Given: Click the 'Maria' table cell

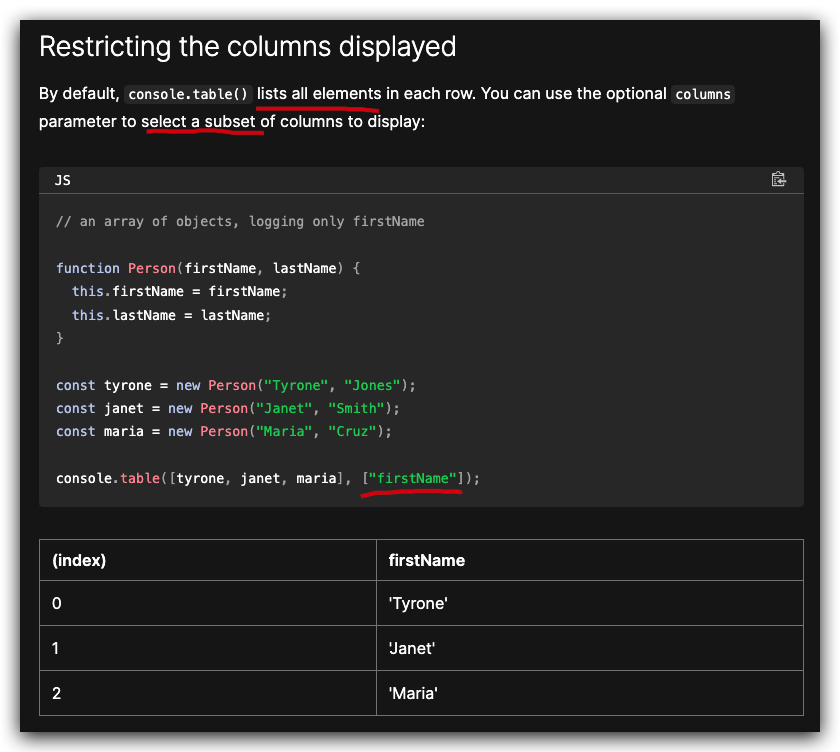Looking at the screenshot, I should coord(590,693).
